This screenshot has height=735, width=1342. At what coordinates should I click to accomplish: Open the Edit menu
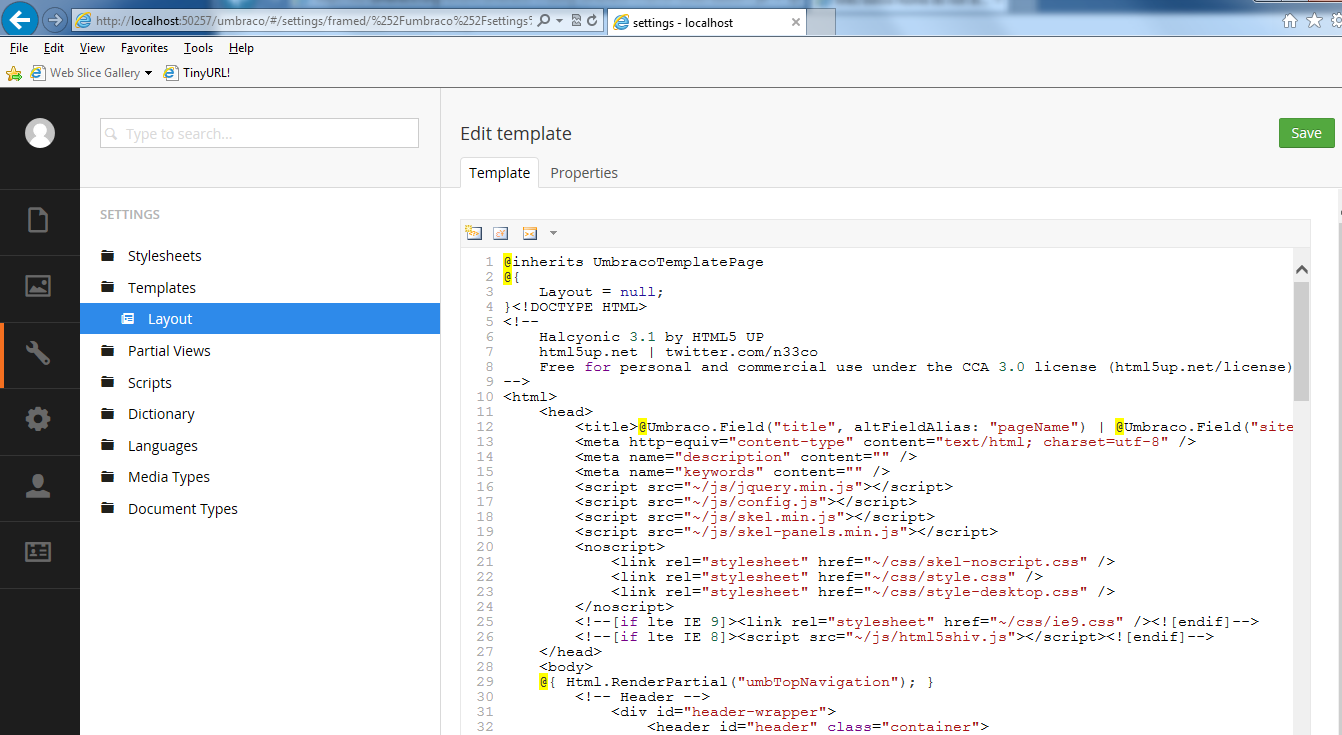coord(54,48)
